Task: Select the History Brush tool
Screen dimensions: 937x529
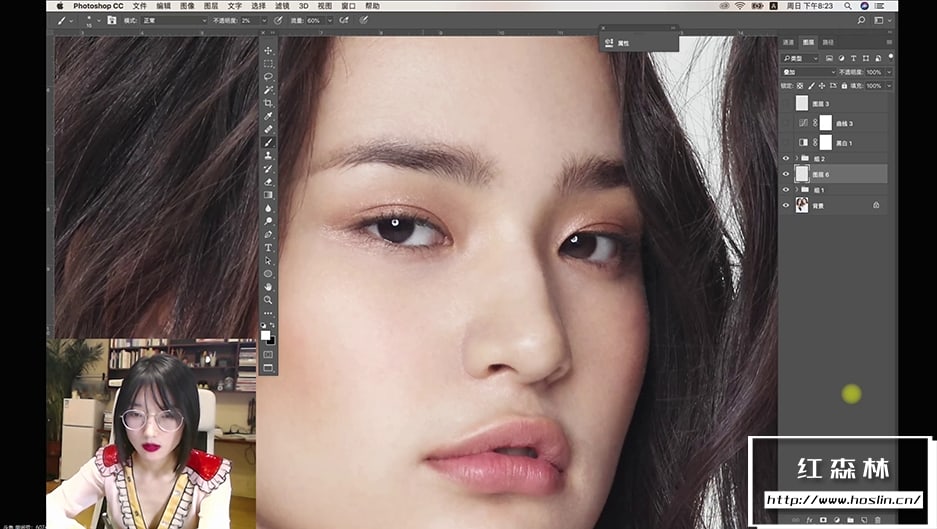Action: coord(268,169)
